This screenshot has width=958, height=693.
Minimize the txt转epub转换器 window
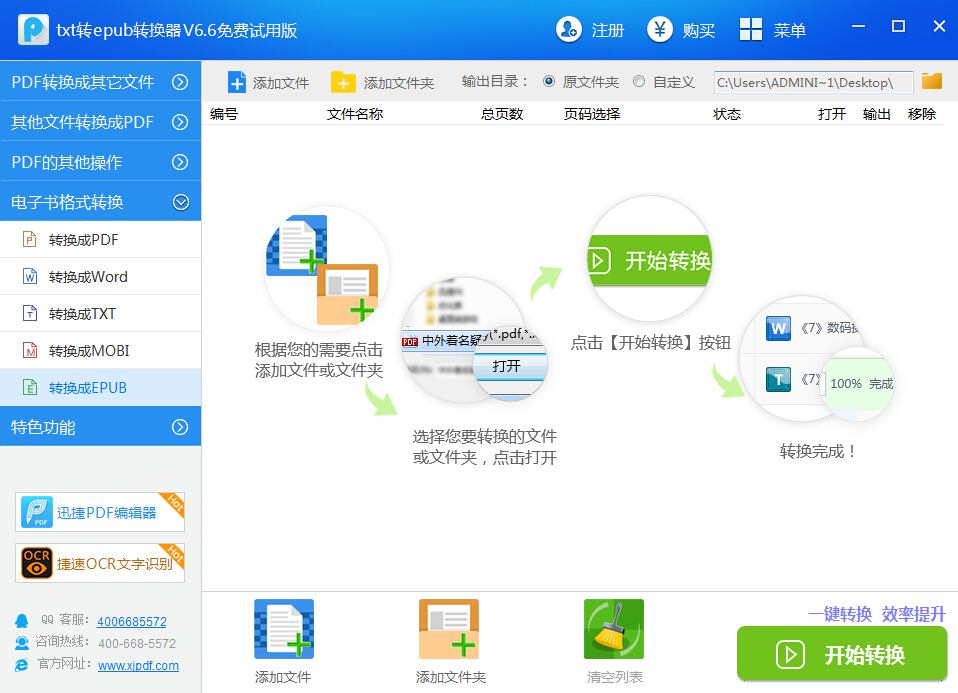[x=858, y=26]
